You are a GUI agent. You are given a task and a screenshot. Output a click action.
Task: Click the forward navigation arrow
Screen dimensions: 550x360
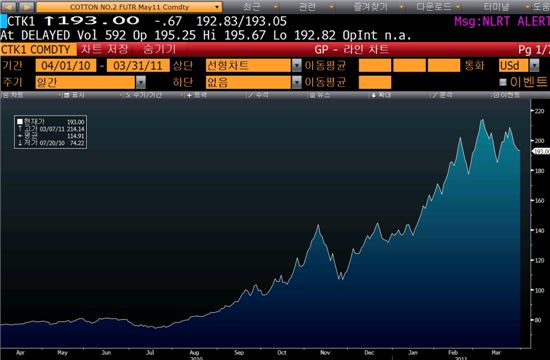(26, 7)
